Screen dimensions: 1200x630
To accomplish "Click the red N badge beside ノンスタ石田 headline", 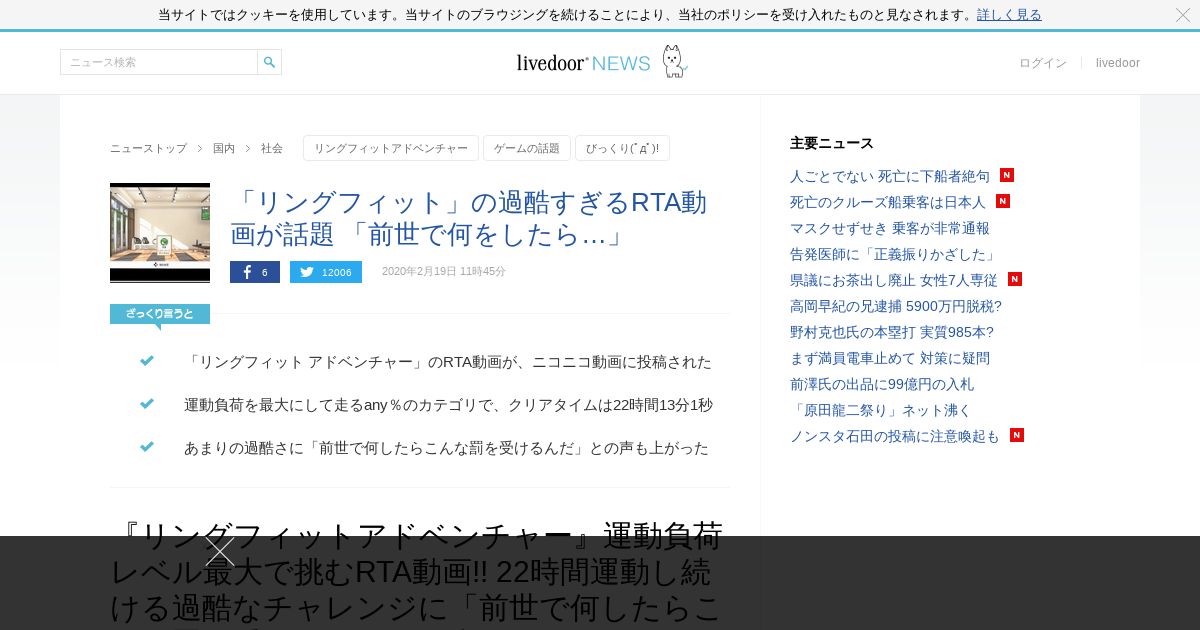I will coord(1017,435).
